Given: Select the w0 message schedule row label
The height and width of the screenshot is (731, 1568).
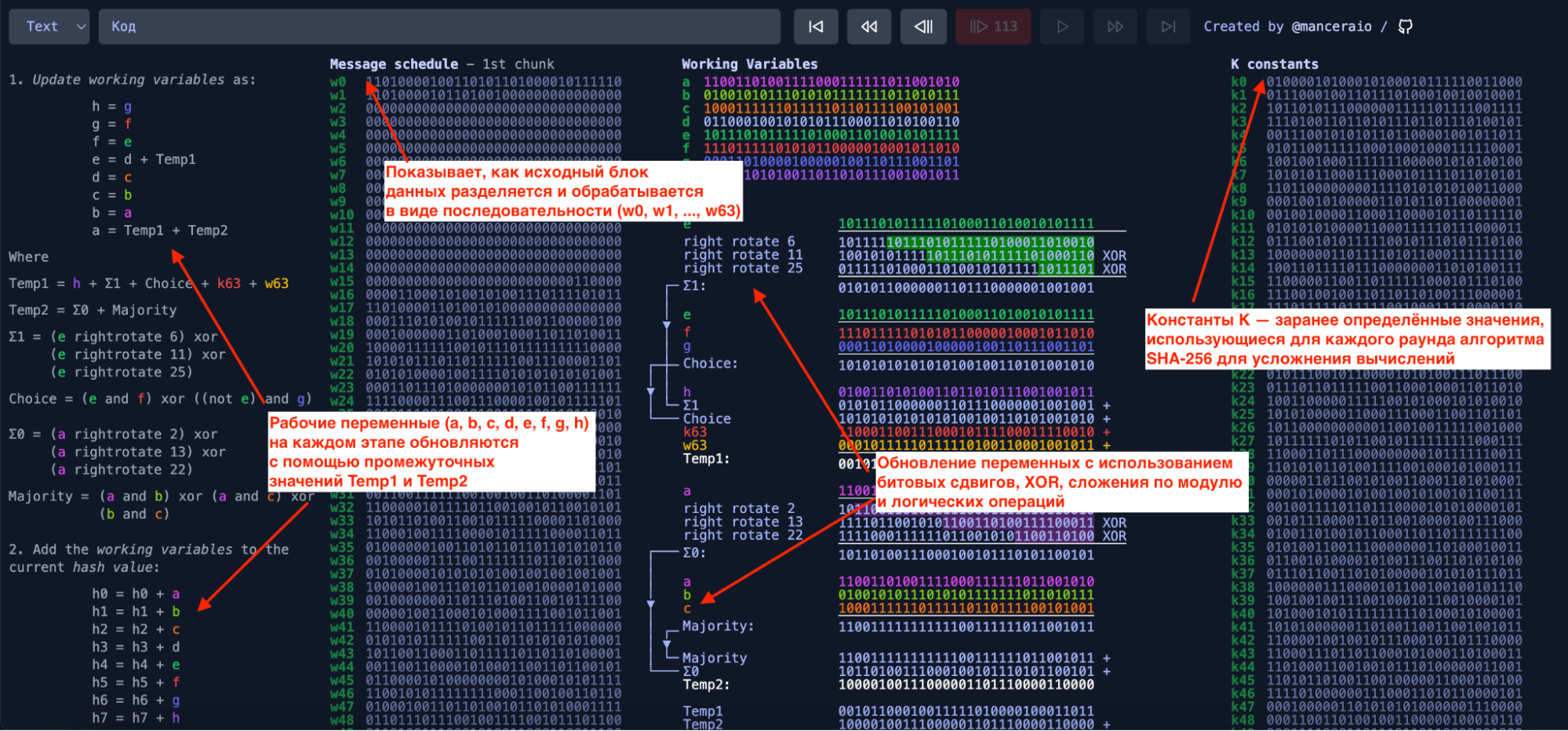Looking at the screenshot, I should pos(338,82).
